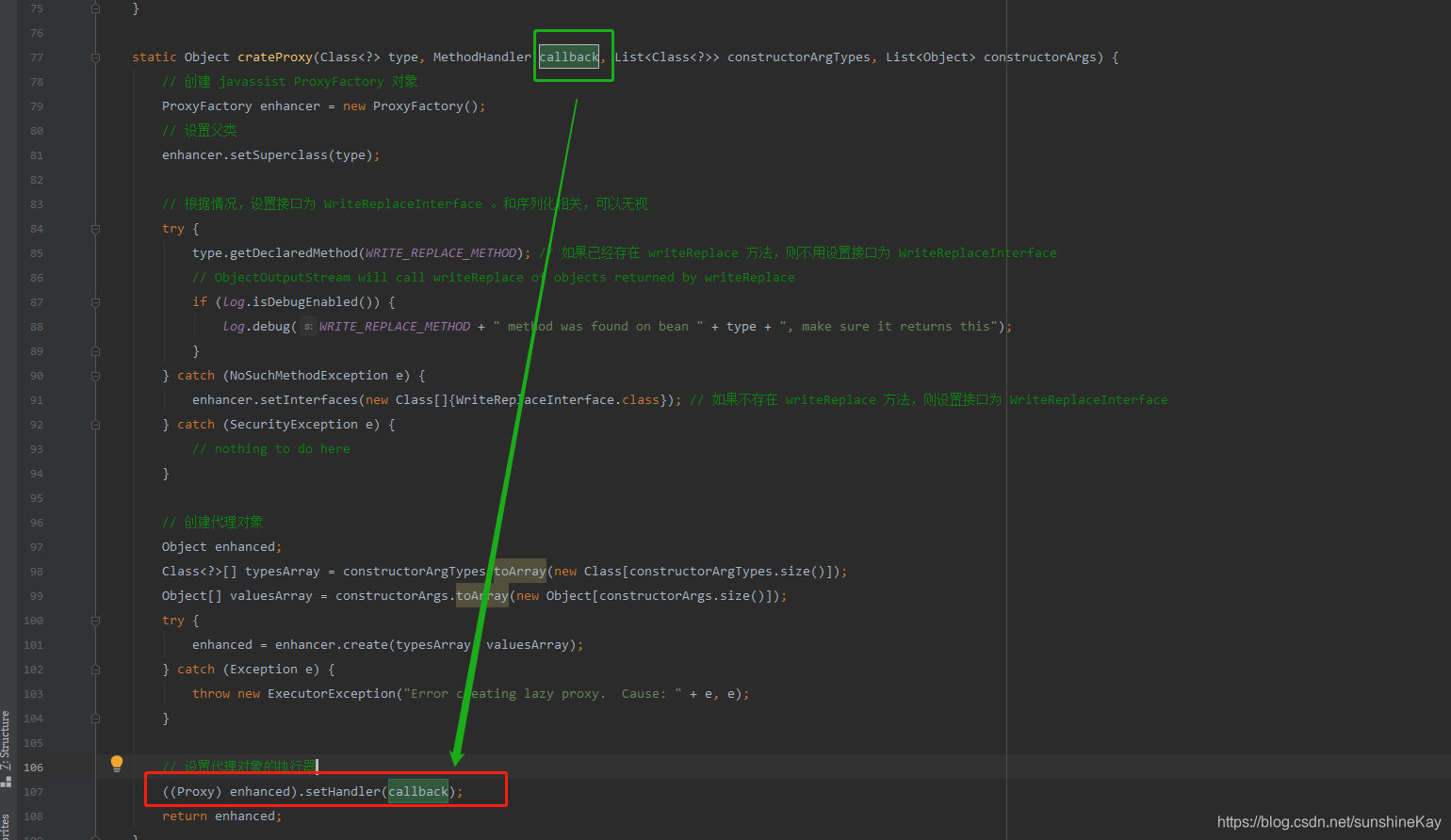Fold the catch Exception block at line 102

95,670
